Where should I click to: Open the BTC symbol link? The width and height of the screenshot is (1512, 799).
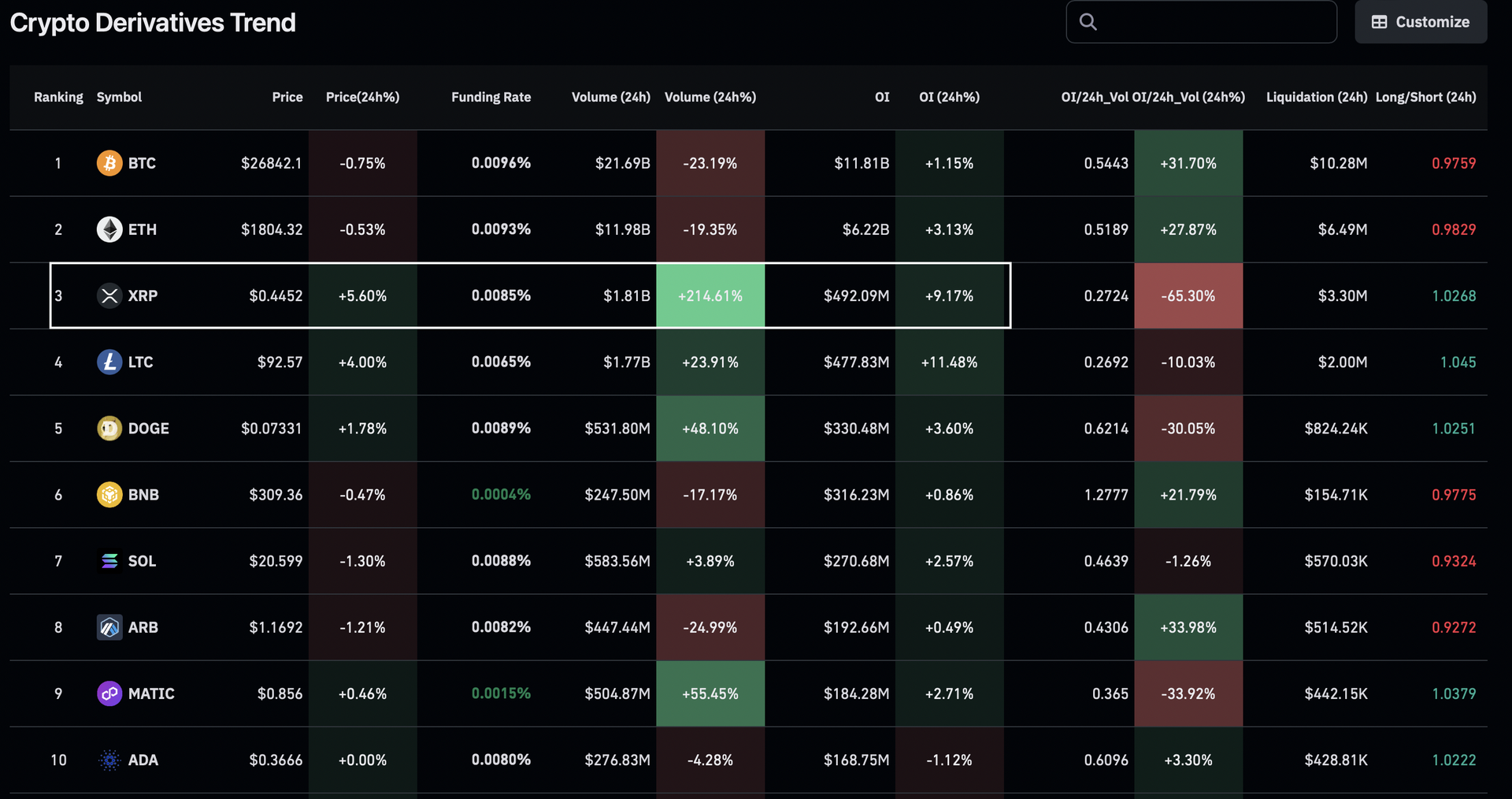point(142,163)
